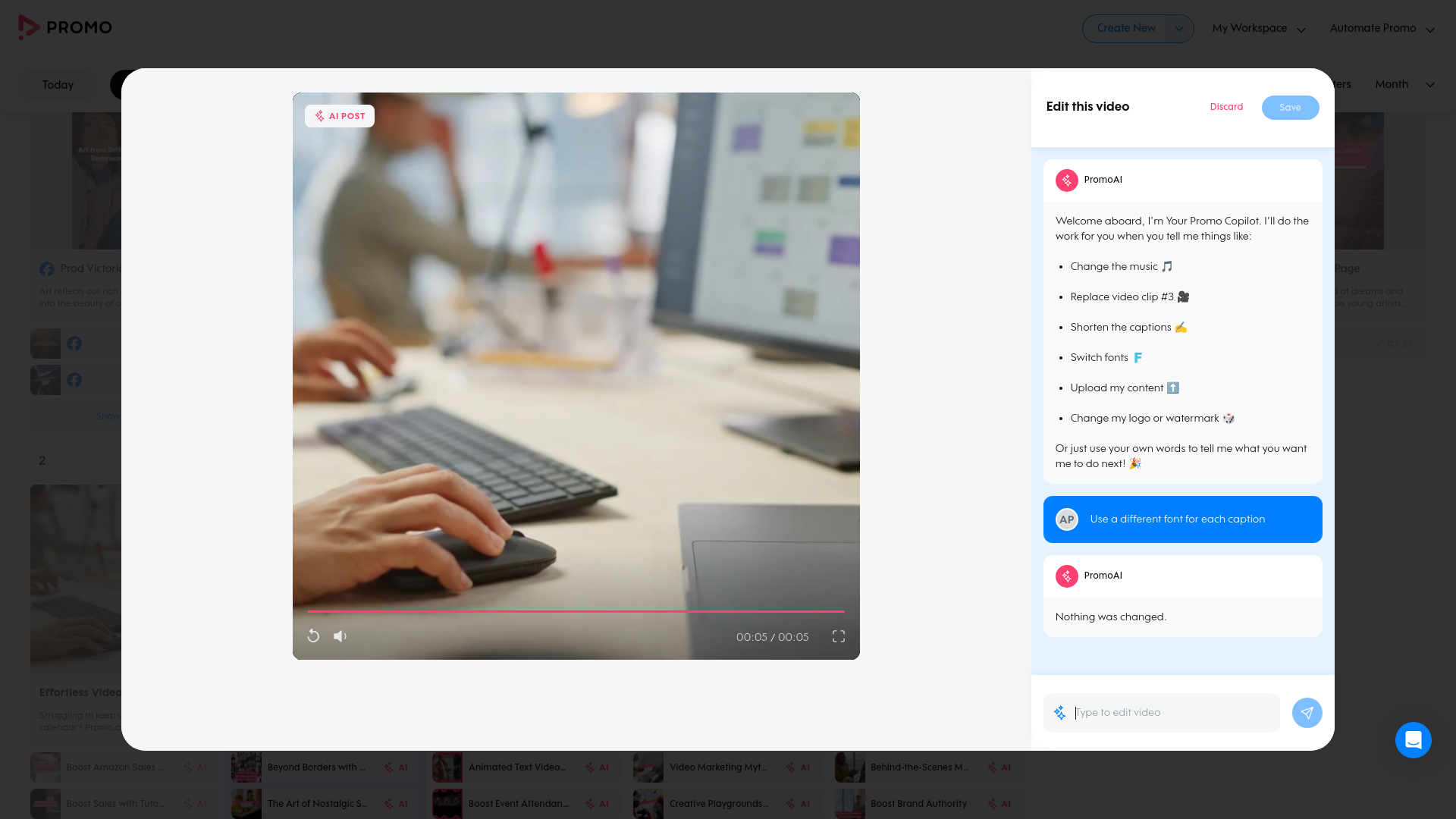This screenshot has width=1456, height=819.
Task: Open the Intercom chat bubble
Action: [1413, 739]
